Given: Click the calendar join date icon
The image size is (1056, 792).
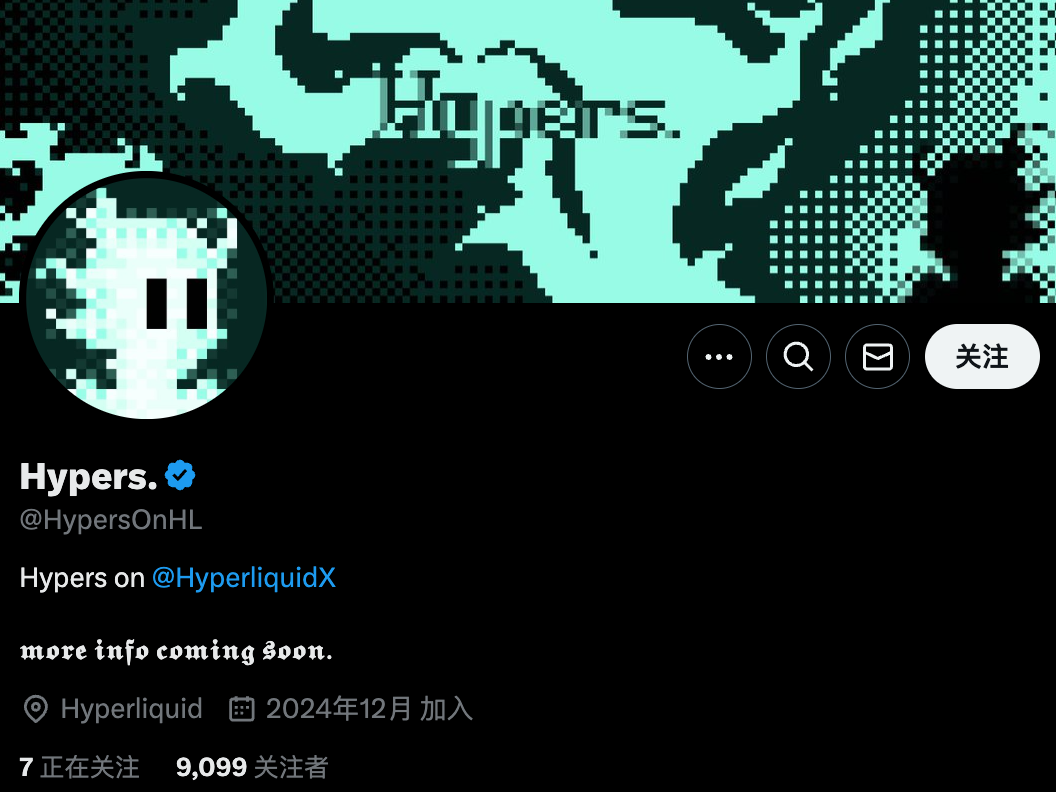Looking at the screenshot, I should click(242, 708).
